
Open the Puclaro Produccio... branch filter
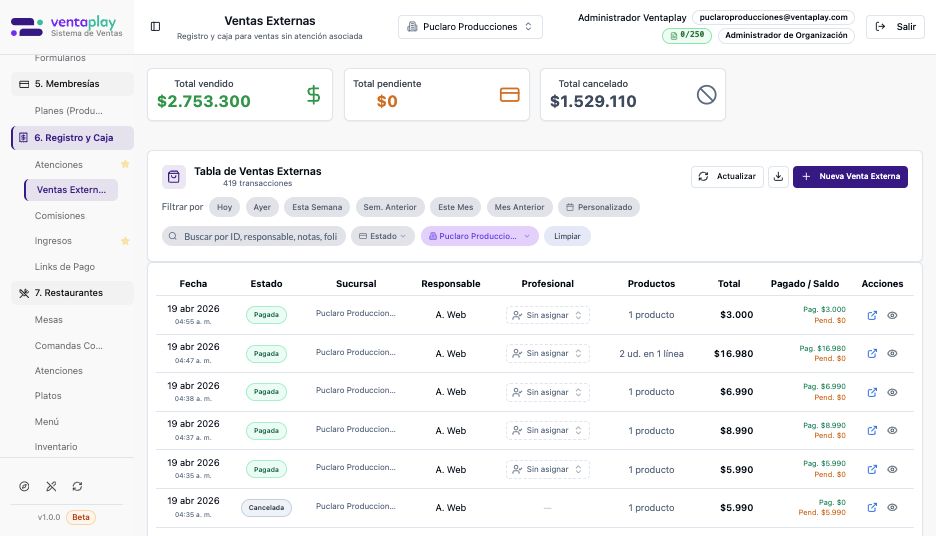[x=480, y=236]
